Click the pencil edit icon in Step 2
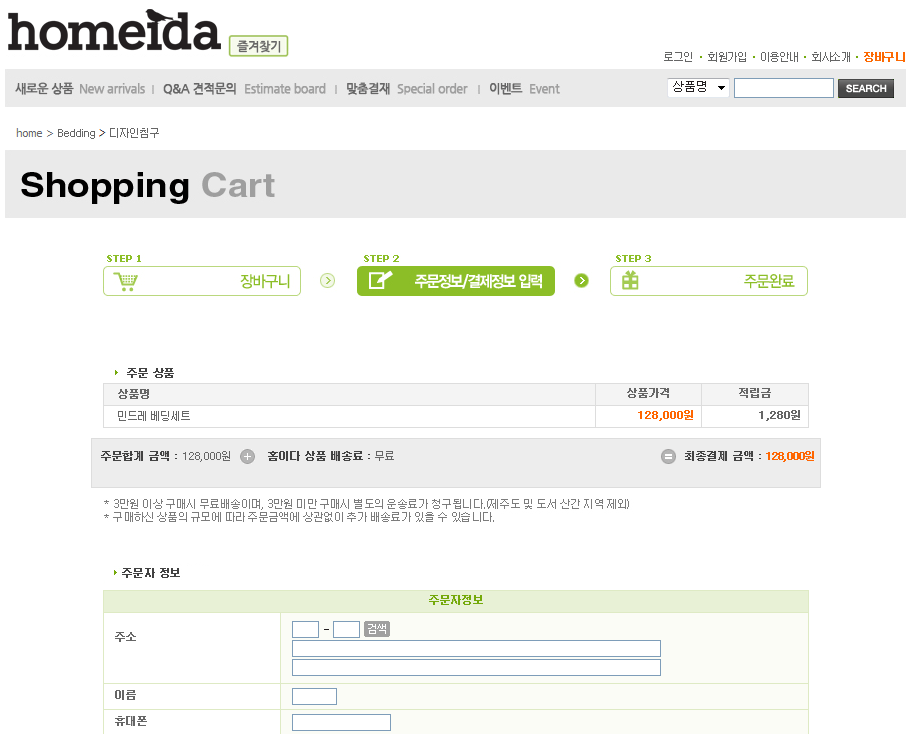Image resolution: width=910 pixels, height=734 pixels. tap(380, 281)
